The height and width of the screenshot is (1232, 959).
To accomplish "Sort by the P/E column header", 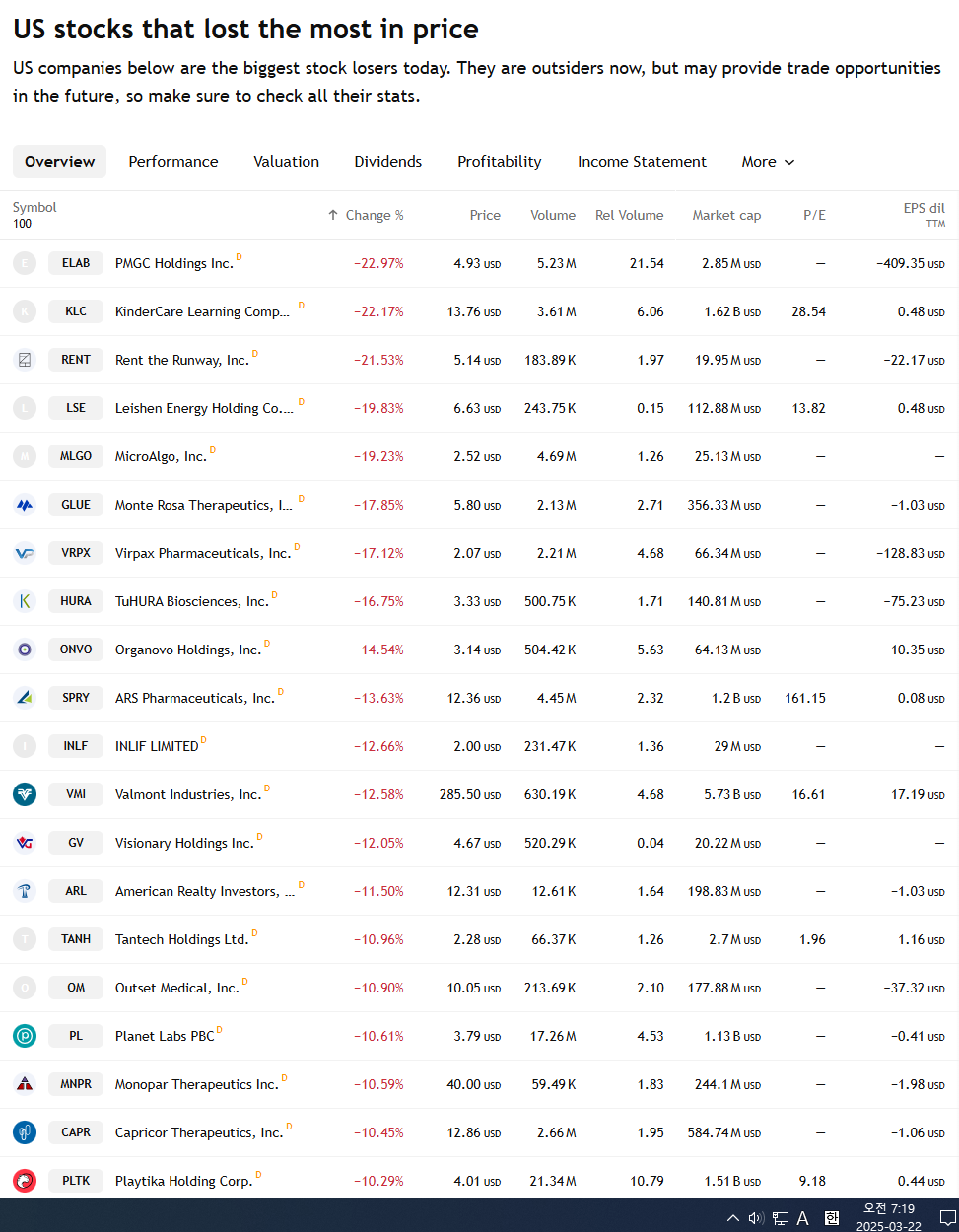I will coord(814,215).
